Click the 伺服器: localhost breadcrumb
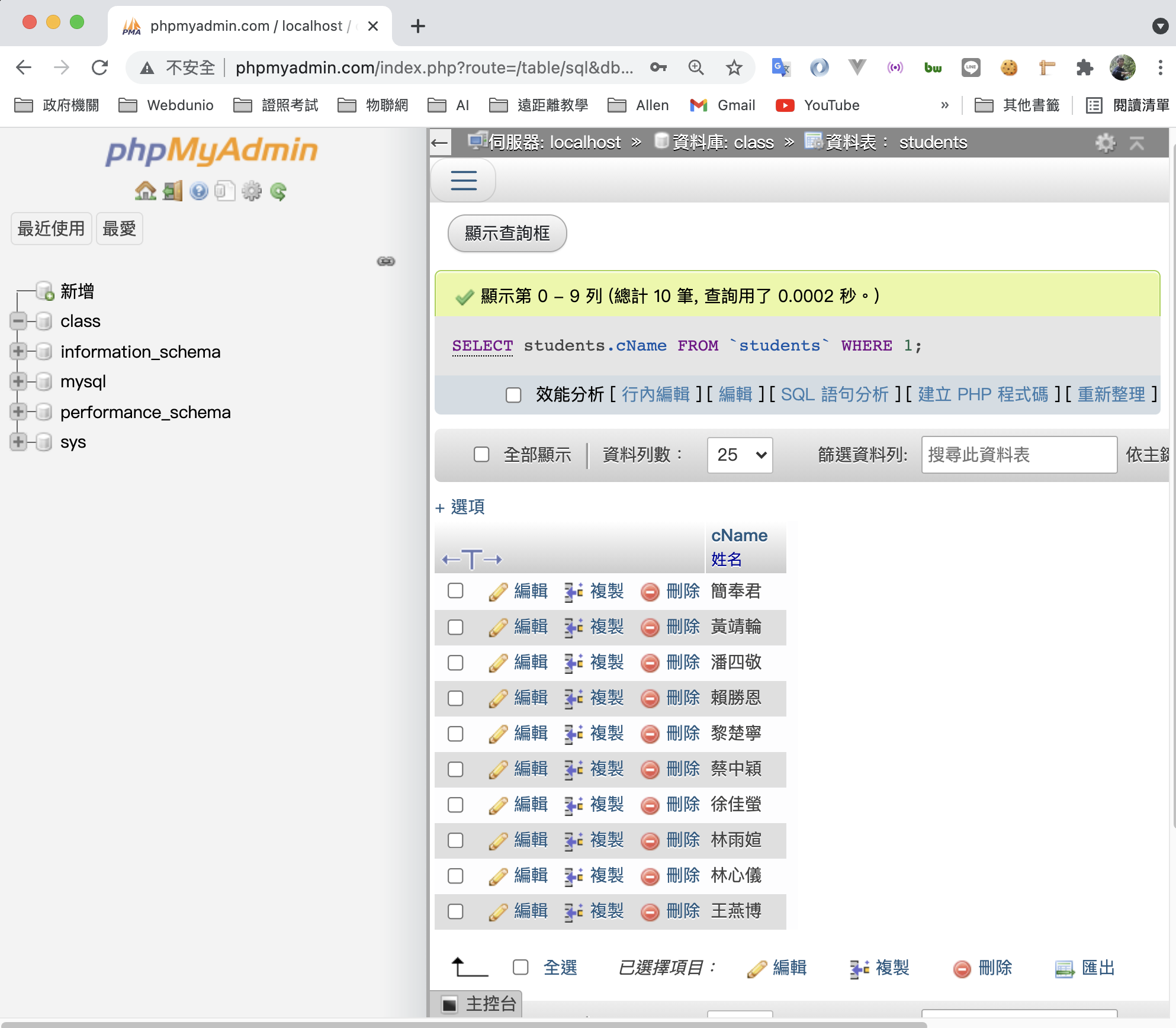 (x=545, y=142)
